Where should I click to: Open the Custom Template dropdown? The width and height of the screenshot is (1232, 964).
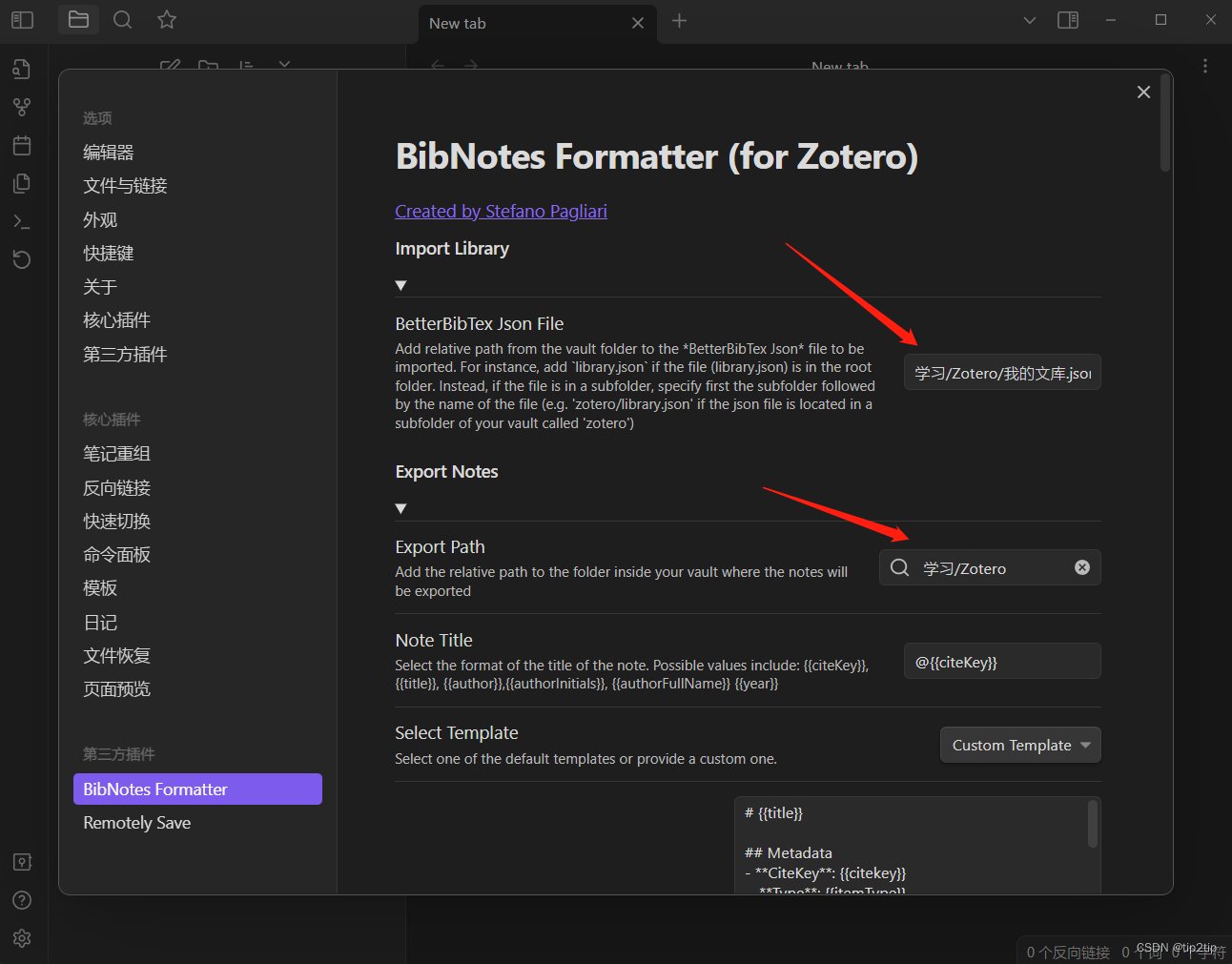click(x=1020, y=745)
